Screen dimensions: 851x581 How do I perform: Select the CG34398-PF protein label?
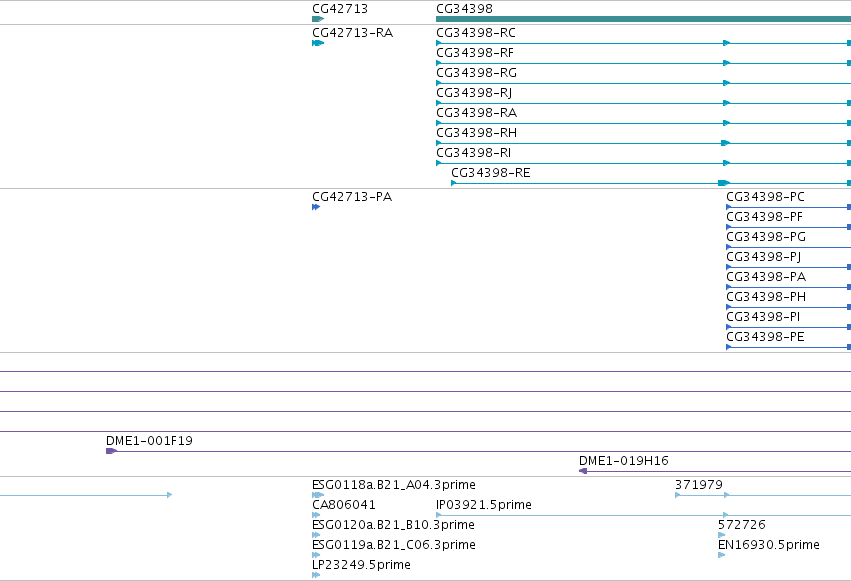pyautogui.click(x=764, y=216)
